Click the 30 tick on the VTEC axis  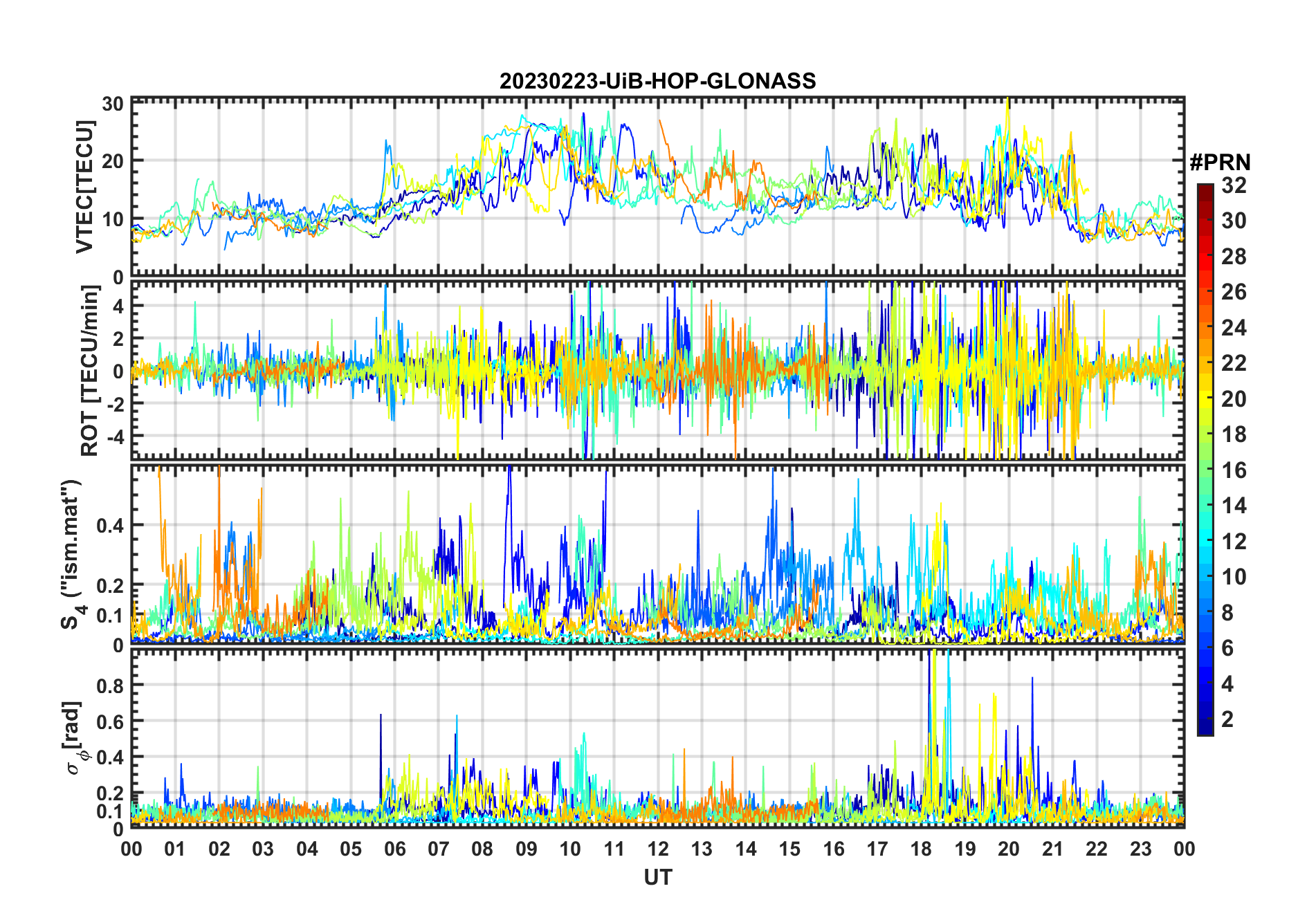(113, 104)
